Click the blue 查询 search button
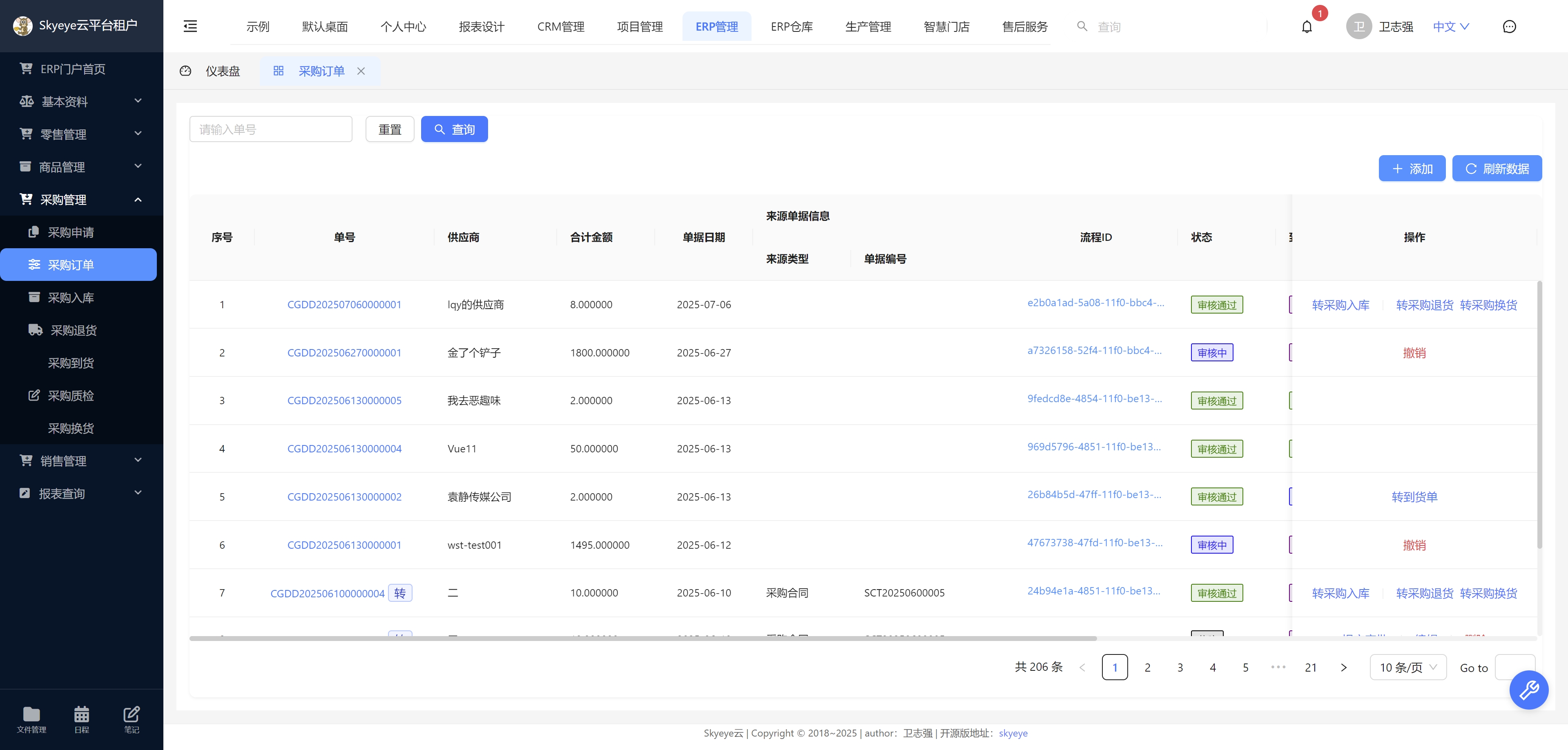1568x750 pixels. coord(454,129)
